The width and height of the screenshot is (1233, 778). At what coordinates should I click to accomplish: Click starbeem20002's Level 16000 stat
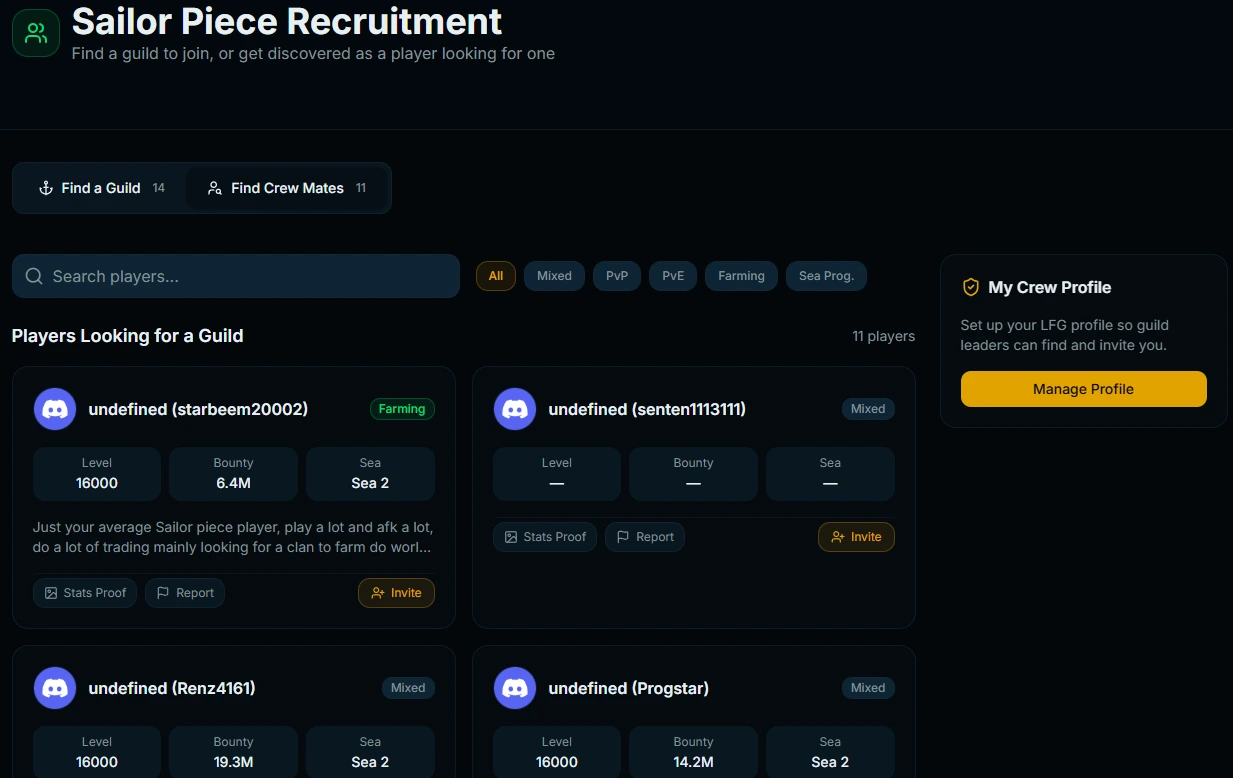97,474
